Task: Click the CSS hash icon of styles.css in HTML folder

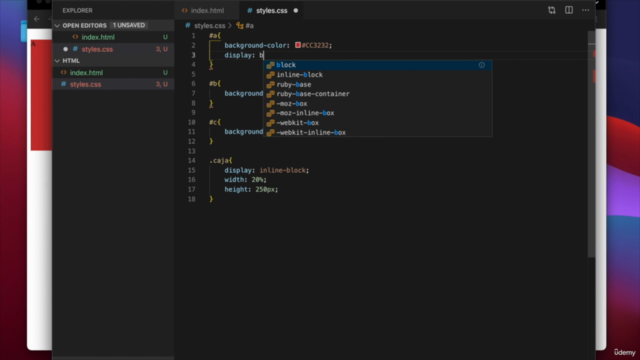Action: (x=63, y=84)
